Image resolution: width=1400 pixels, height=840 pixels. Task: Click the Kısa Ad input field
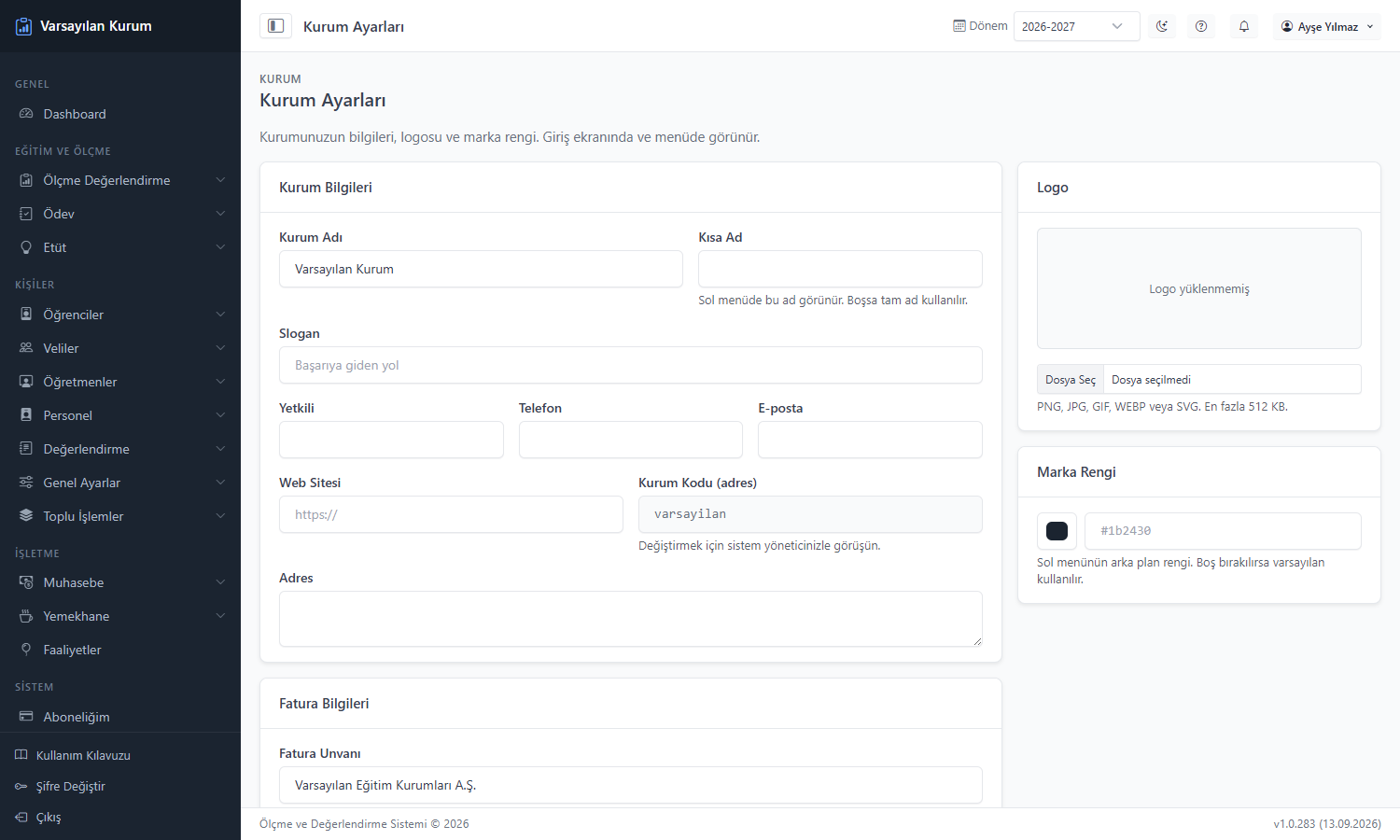coord(840,269)
